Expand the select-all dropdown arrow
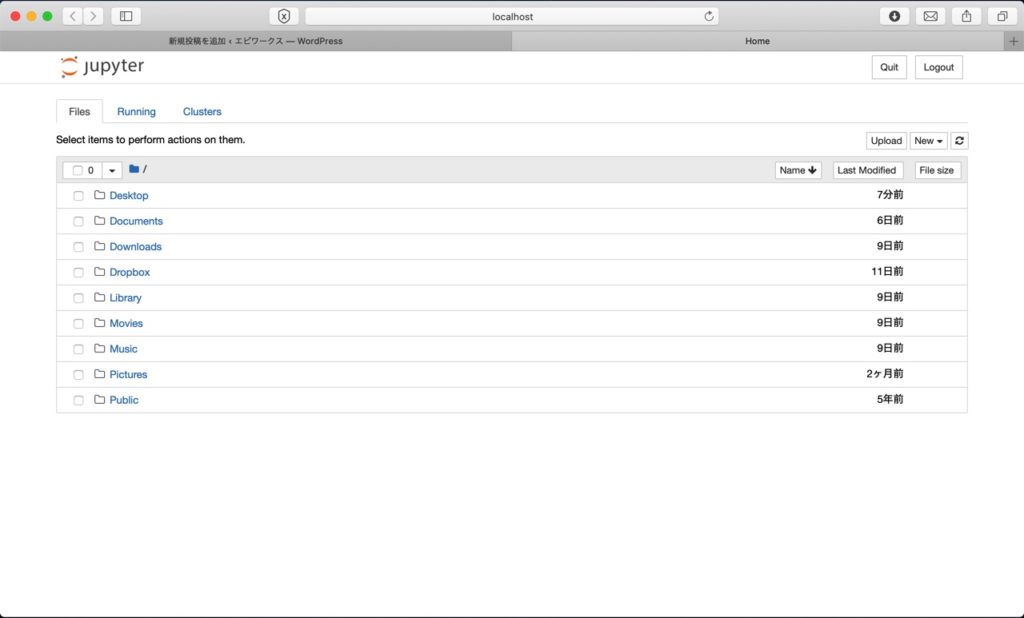The width and height of the screenshot is (1024, 618). click(111, 170)
